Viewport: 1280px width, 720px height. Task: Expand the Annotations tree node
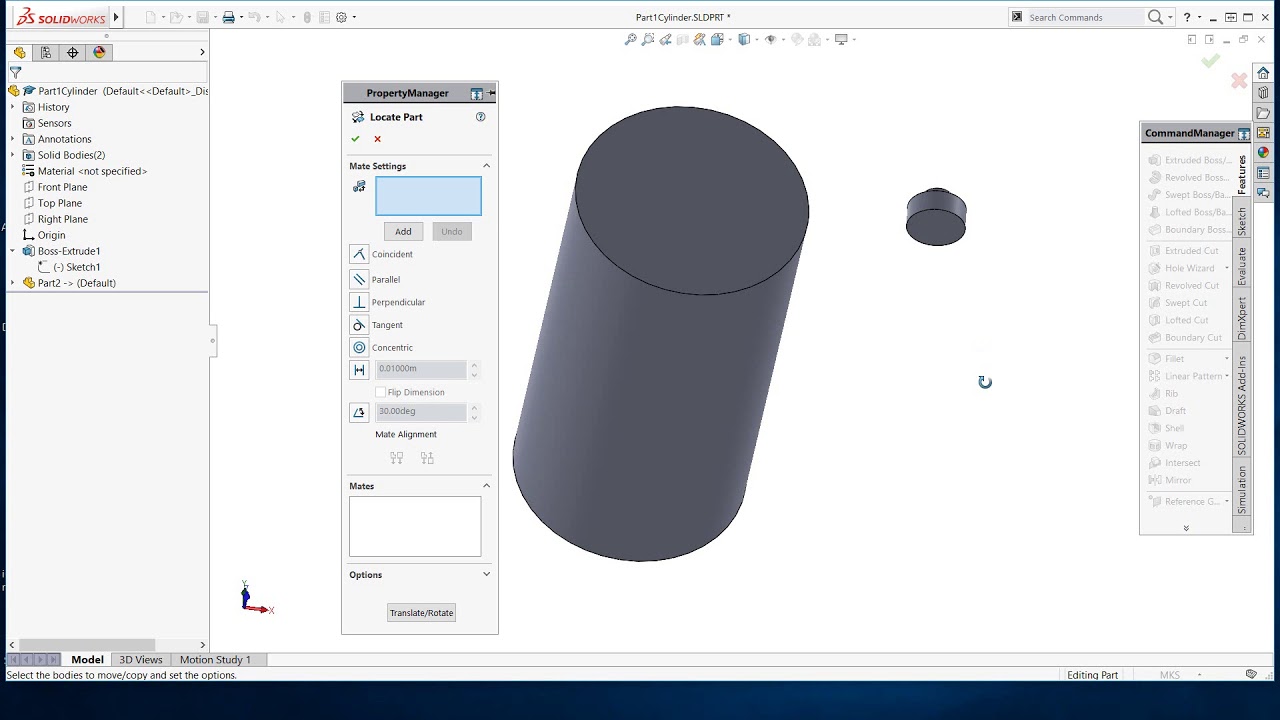pyautogui.click(x=13, y=139)
